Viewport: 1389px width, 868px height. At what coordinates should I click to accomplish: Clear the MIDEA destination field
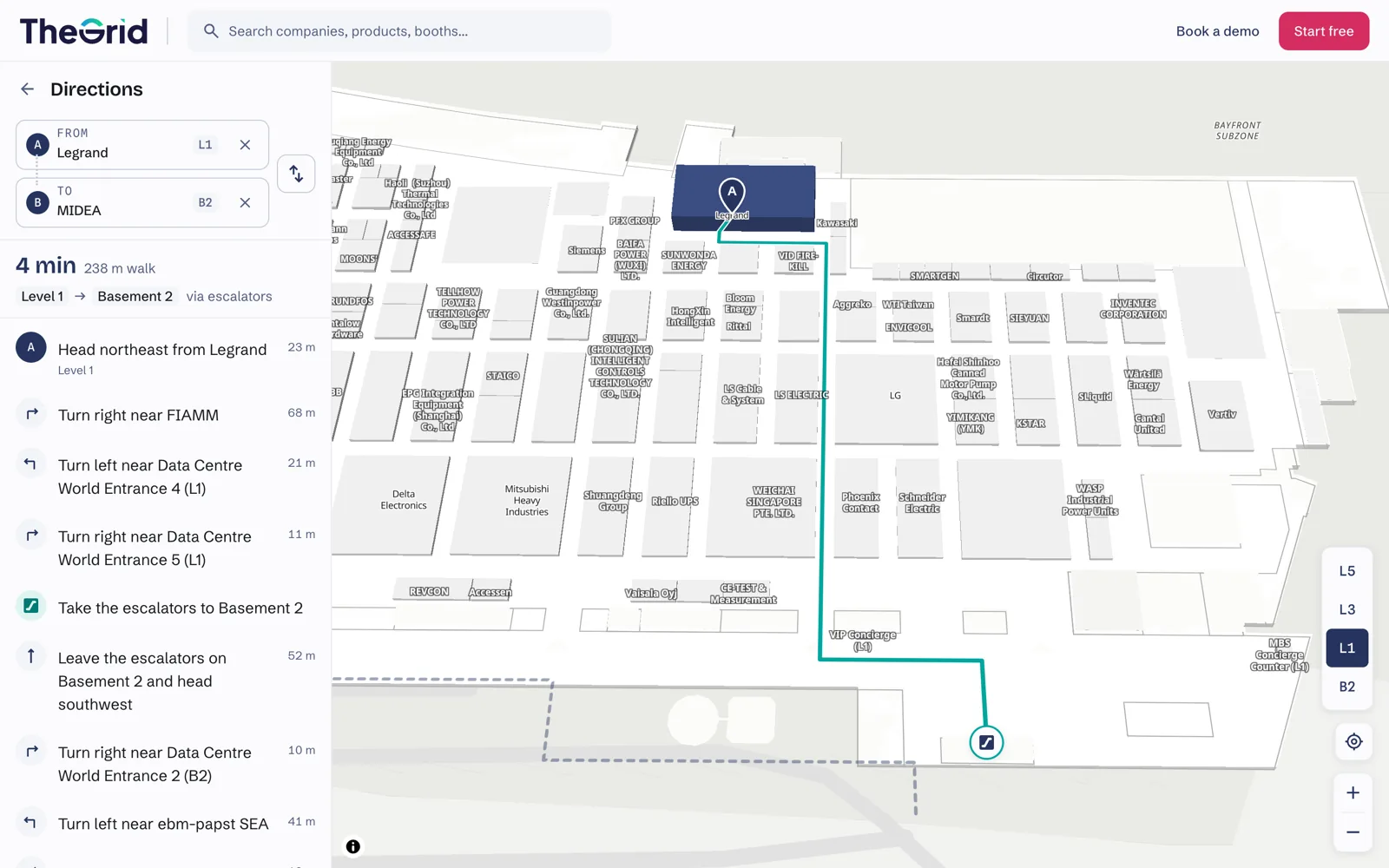tap(245, 202)
